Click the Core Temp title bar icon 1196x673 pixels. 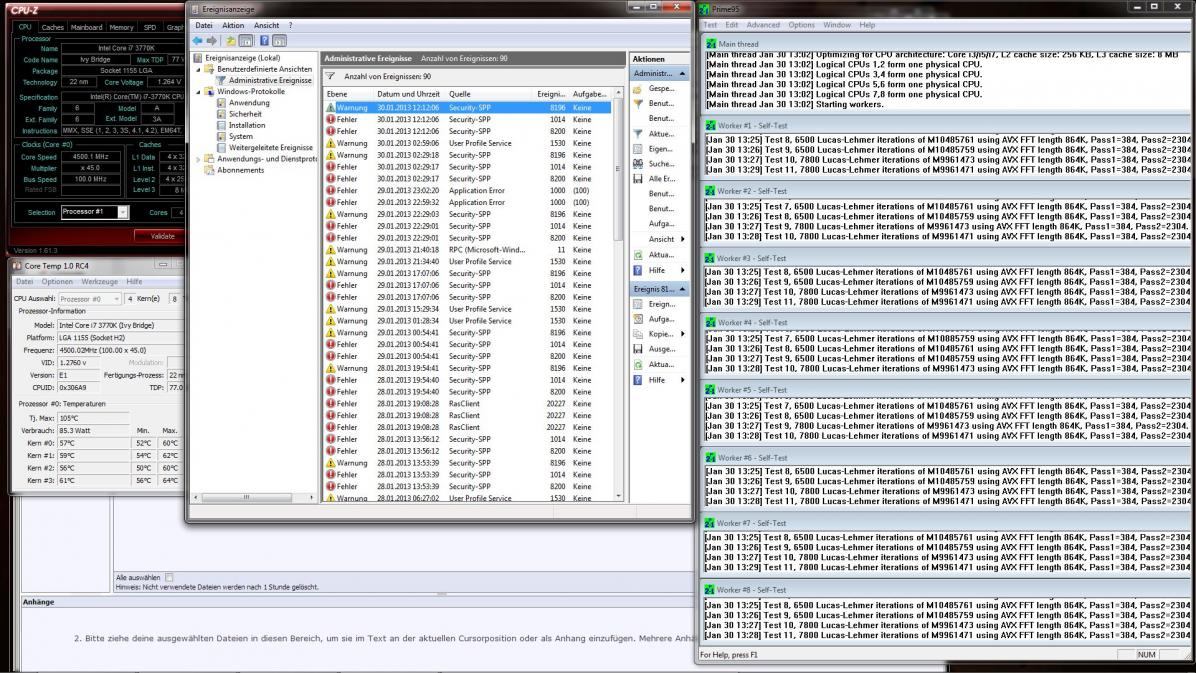click(17, 266)
